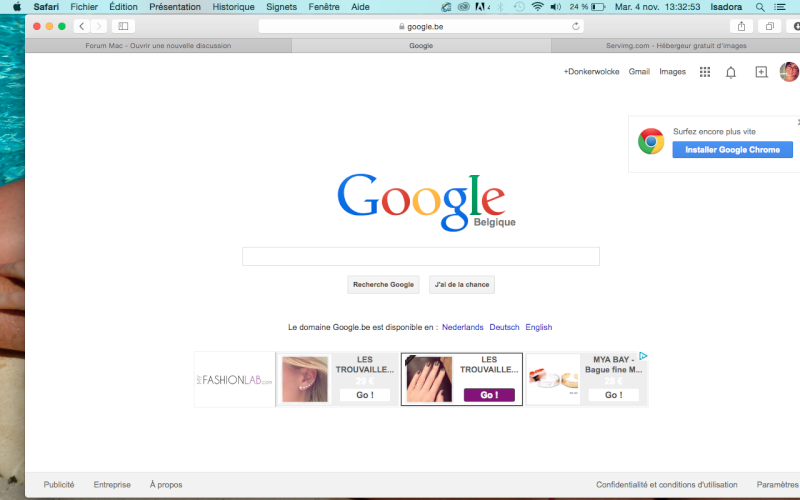Viewport: 800px width, 500px height.
Task: Open the Aide menu
Action: 360,7
